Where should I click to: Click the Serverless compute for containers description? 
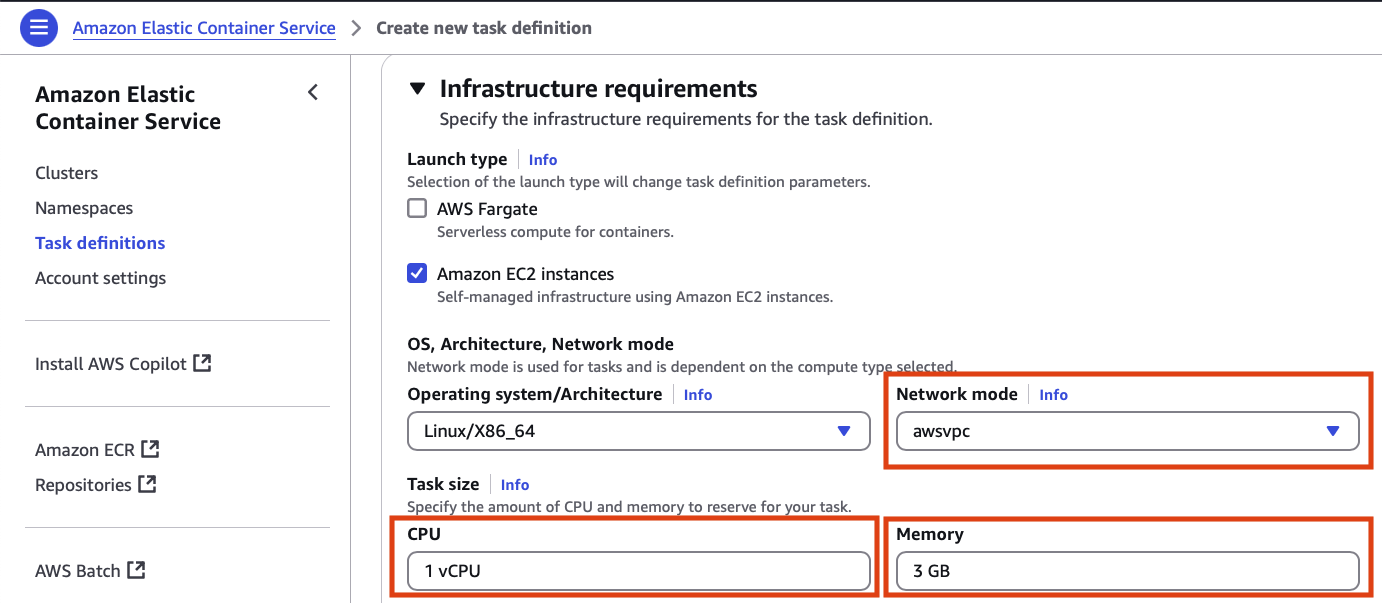[x=555, y=232]
